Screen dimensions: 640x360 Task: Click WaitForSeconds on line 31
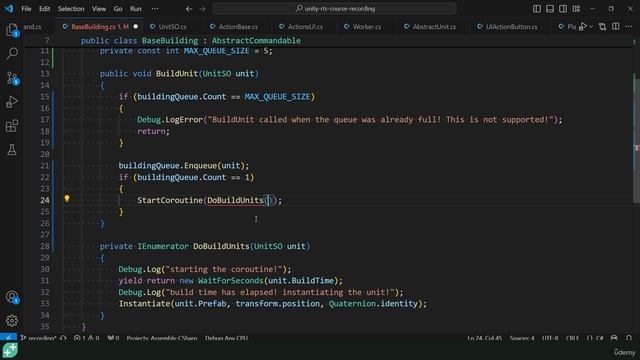point(231,281)
